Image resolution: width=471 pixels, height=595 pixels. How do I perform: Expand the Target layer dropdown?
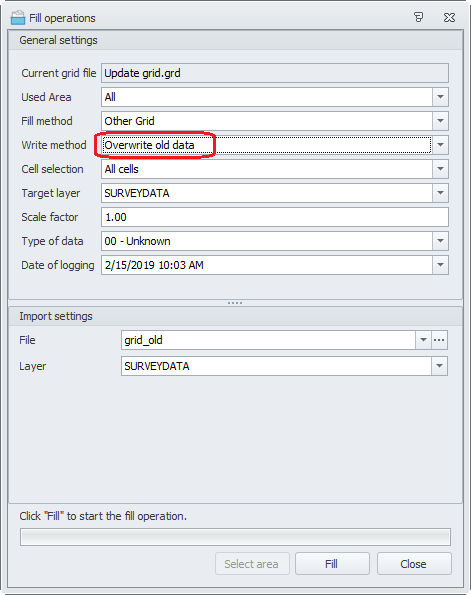coord(440,193)
